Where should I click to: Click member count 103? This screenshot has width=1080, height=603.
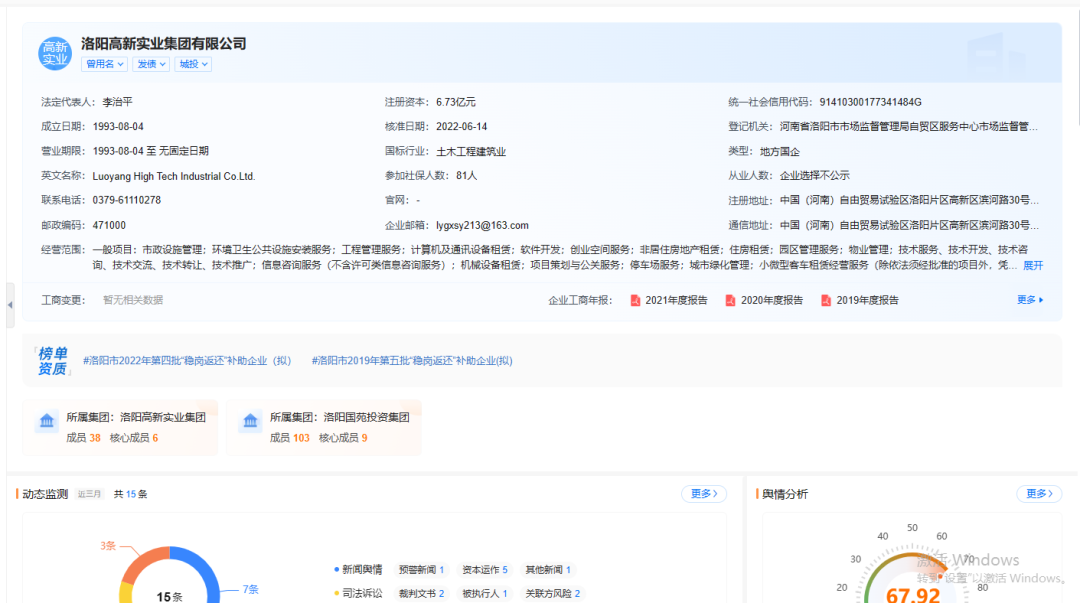(x=301, y=438)
